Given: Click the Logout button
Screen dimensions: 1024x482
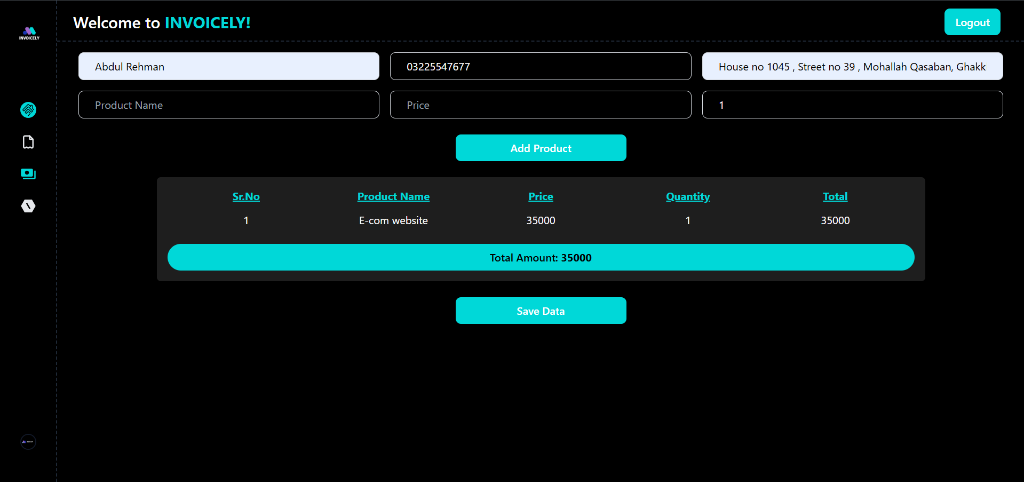Looking at the screenshot, I should [x=972, y=22].
